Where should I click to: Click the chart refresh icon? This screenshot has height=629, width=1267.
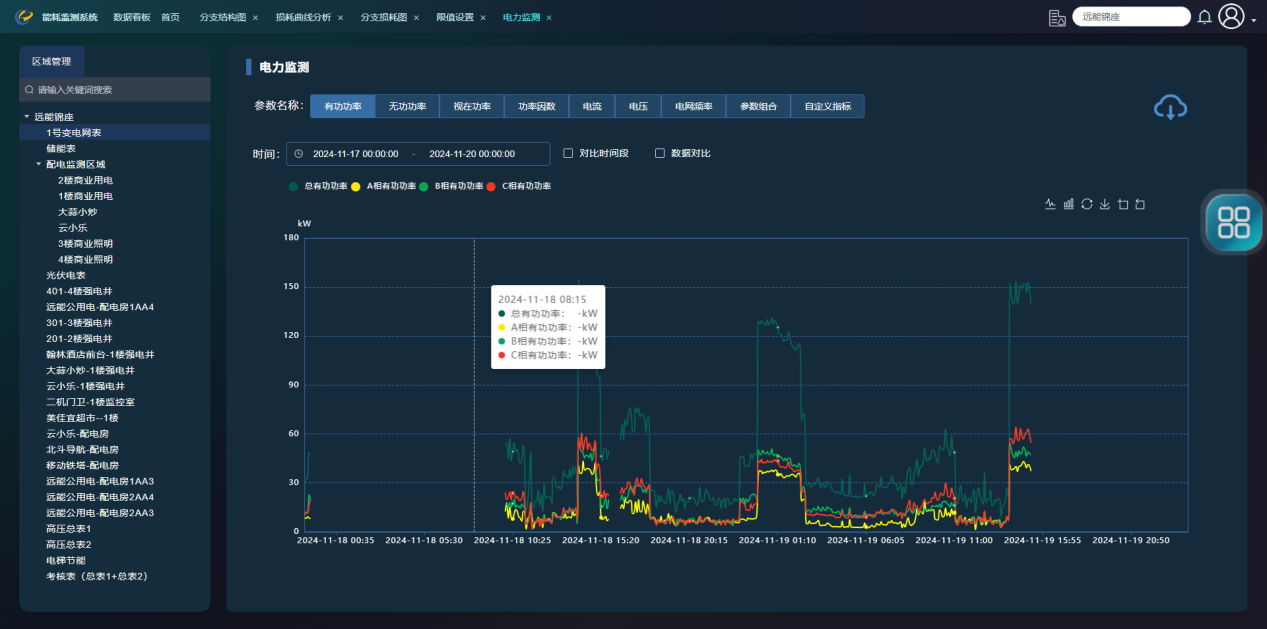pyautogui.click(x=1086, y=204)
